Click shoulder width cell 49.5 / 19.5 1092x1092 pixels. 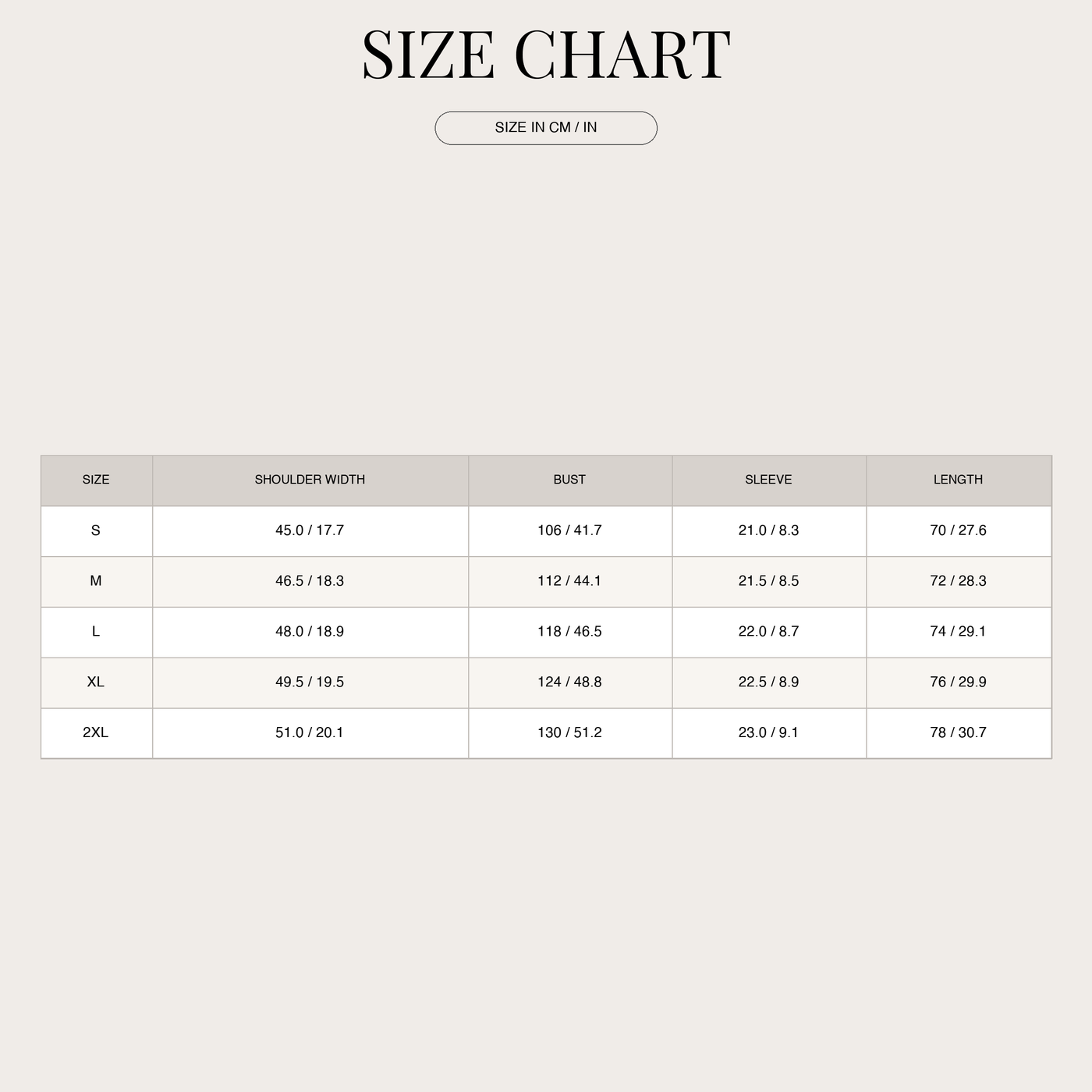[x=310, y=682]
